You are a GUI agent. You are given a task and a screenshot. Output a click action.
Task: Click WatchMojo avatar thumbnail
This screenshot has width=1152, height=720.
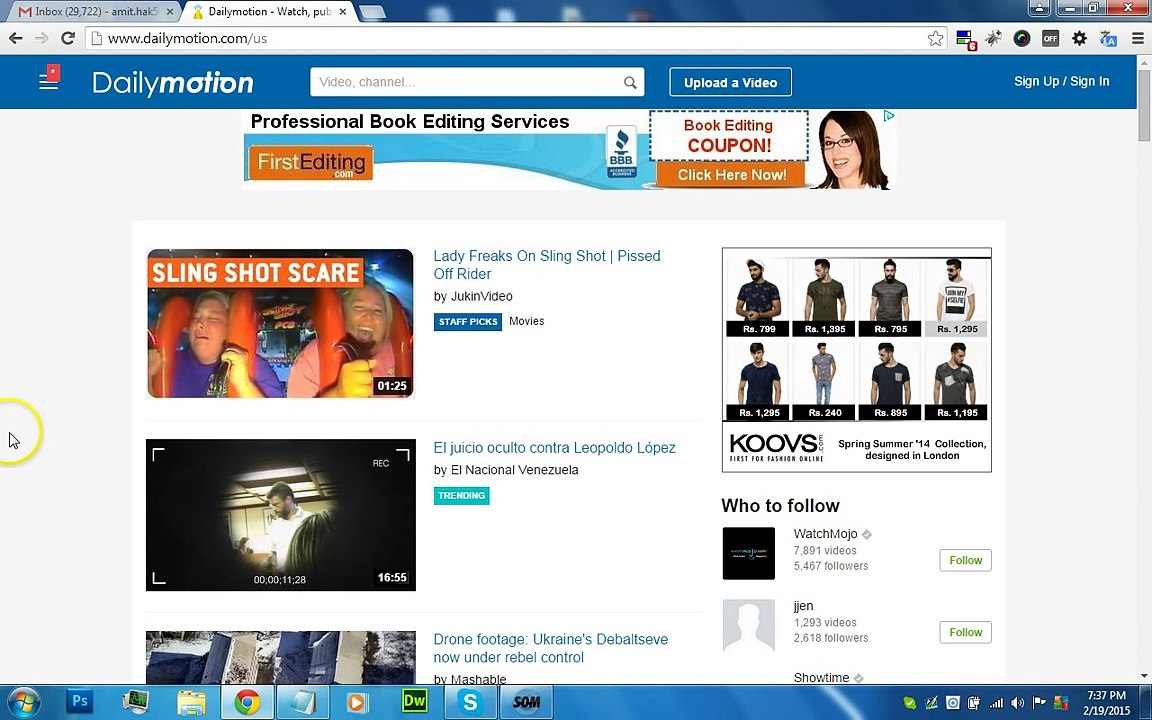(749, 553)
